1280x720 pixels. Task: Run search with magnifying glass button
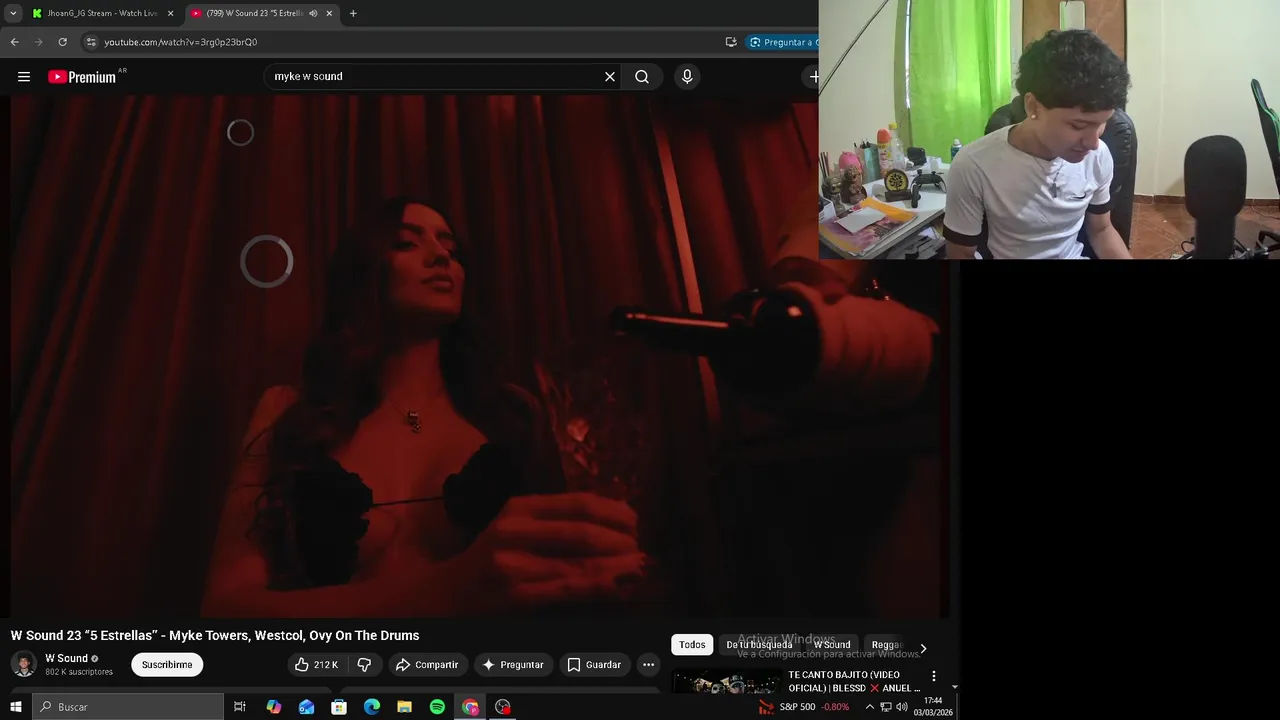642,77
